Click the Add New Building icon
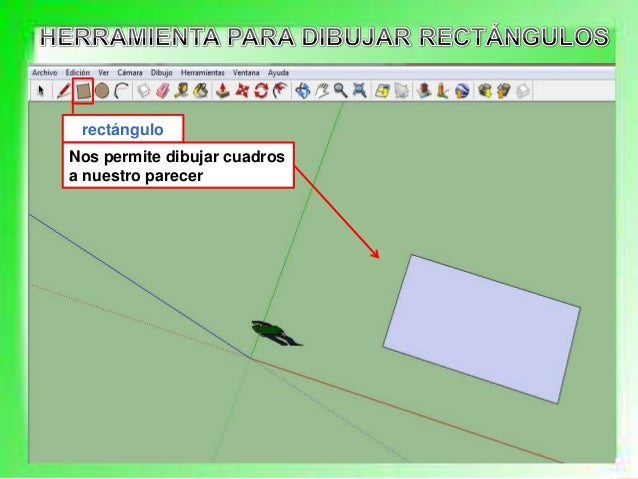The height and width of the screenshot is (479, 638). coord(424,91)
